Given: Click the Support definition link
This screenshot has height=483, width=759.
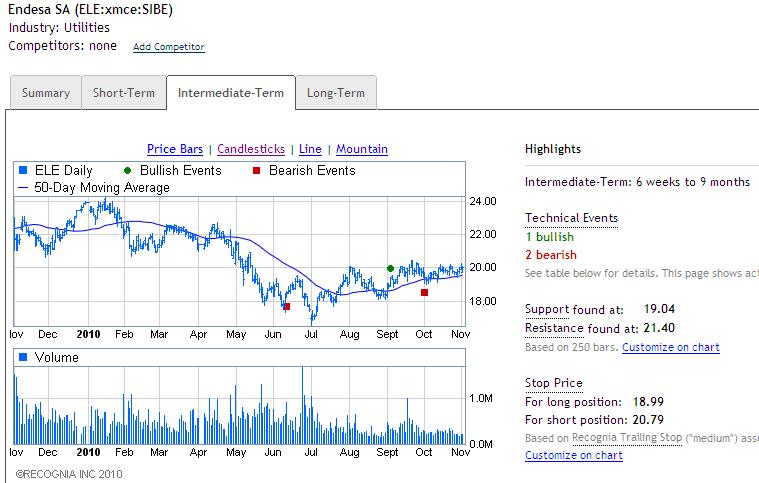Looking at the screenshot, I should coord(546,310).
